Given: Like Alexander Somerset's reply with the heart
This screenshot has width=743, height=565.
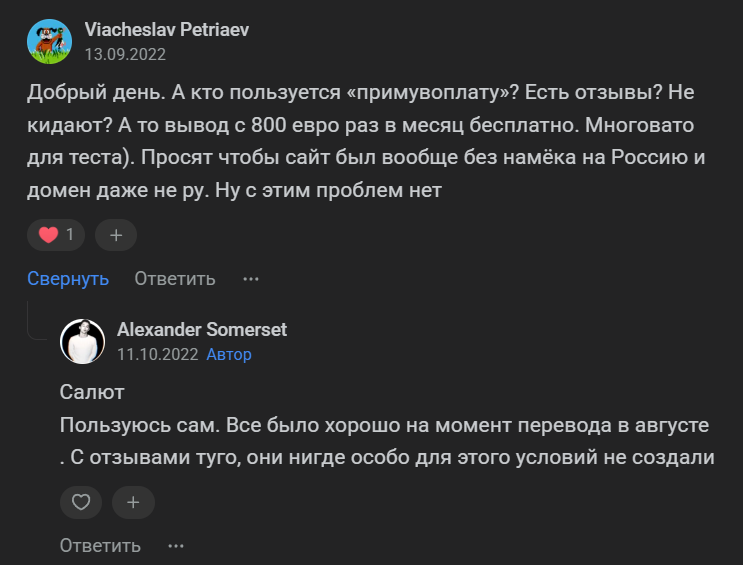Looking at the screenshot, I should [82, 502].
